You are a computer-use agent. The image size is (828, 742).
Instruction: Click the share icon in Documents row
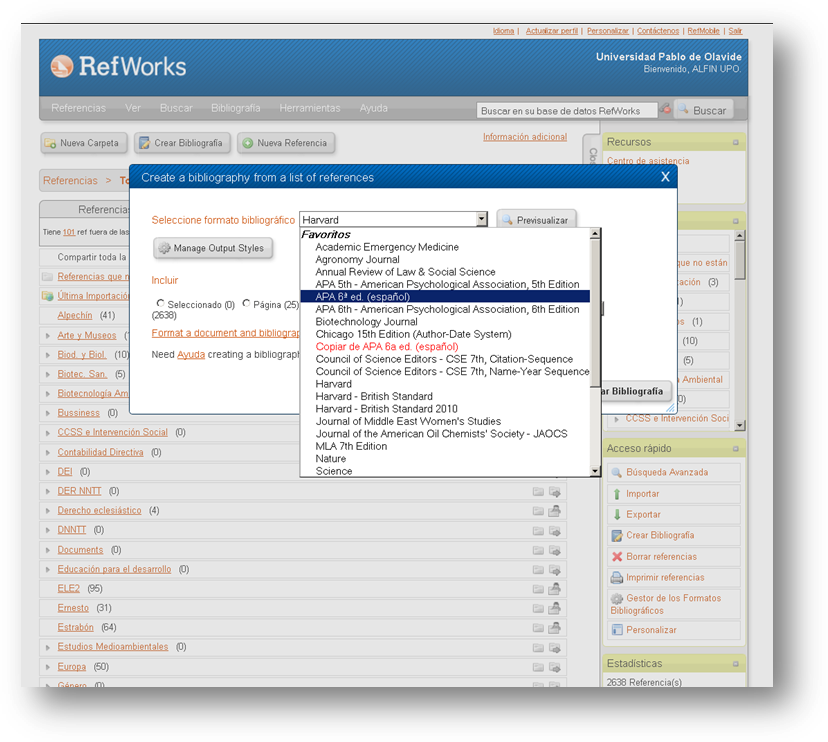554,550
